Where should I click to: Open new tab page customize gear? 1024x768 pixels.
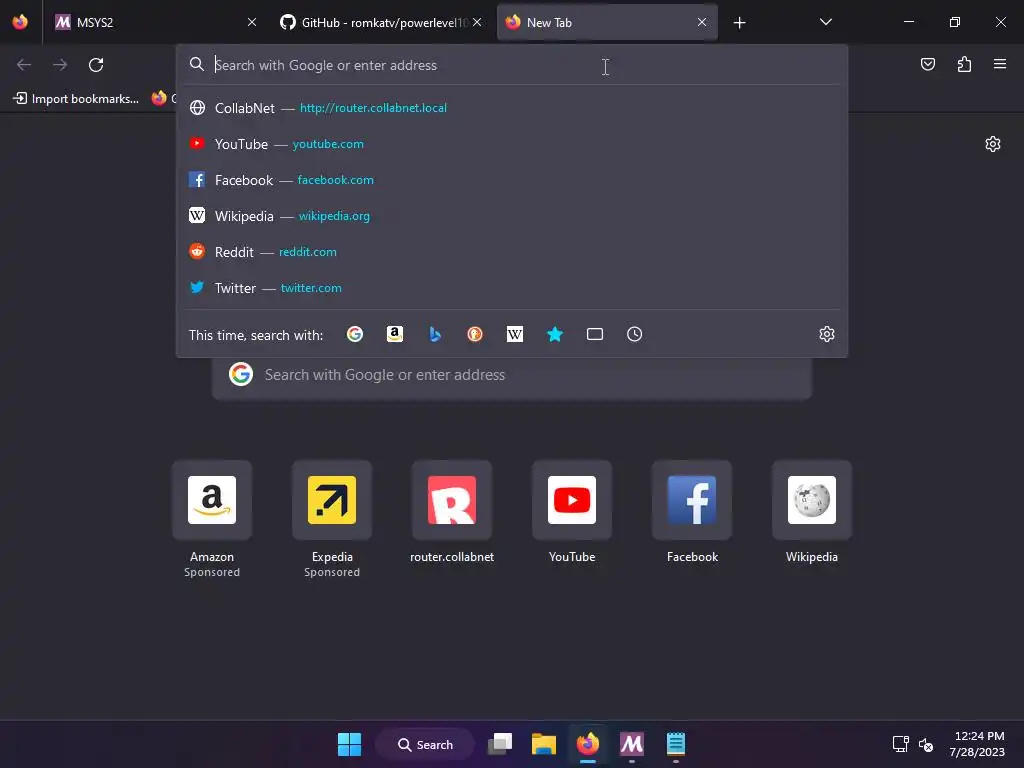[993, 144]
